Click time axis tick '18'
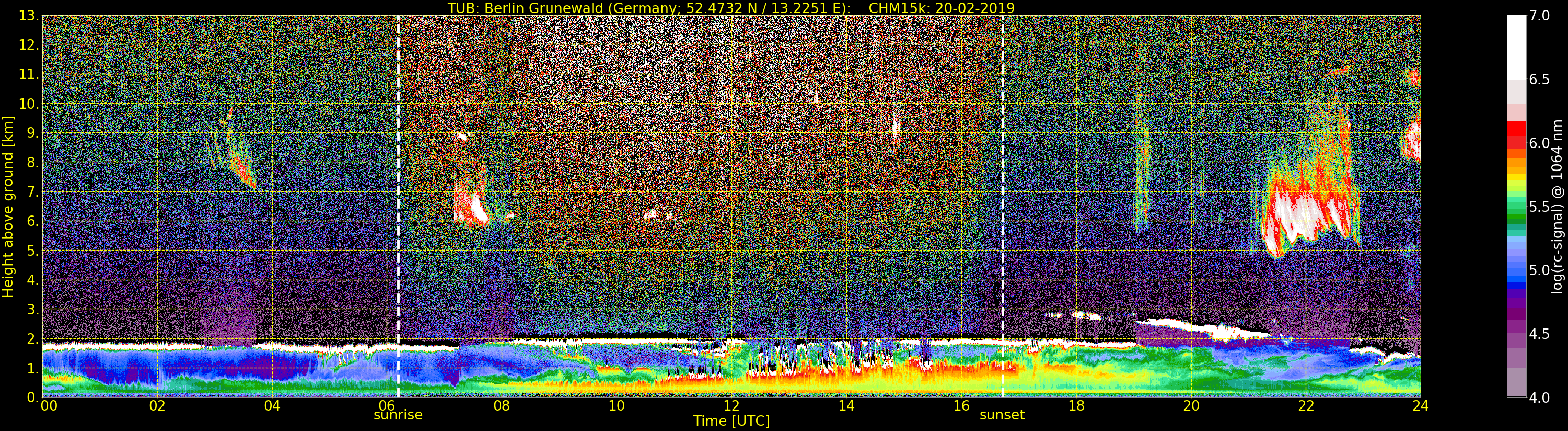Image resolution: width=1568 pixels, height=431 pixels. pyautogui.click(x=1076, y=405)
